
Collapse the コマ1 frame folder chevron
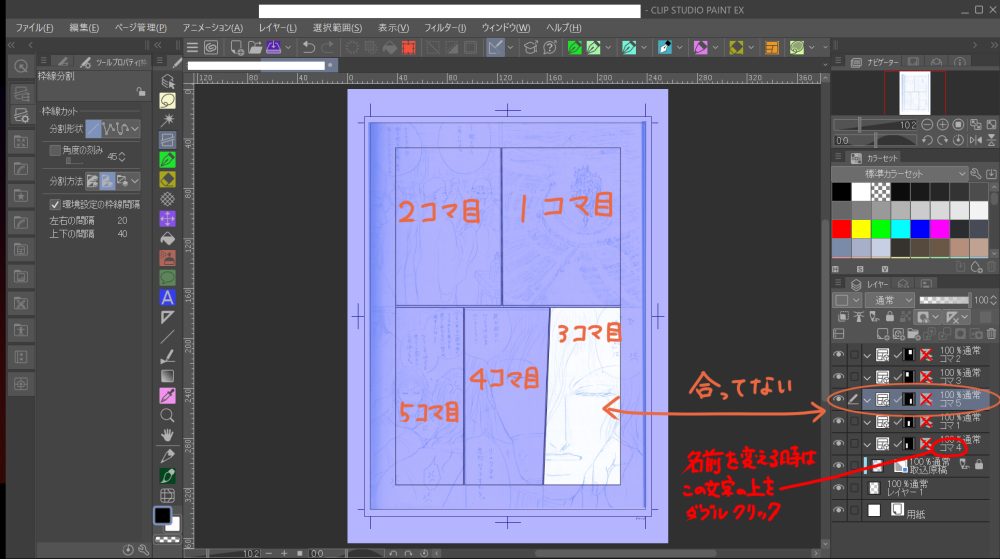coord(867,423)
